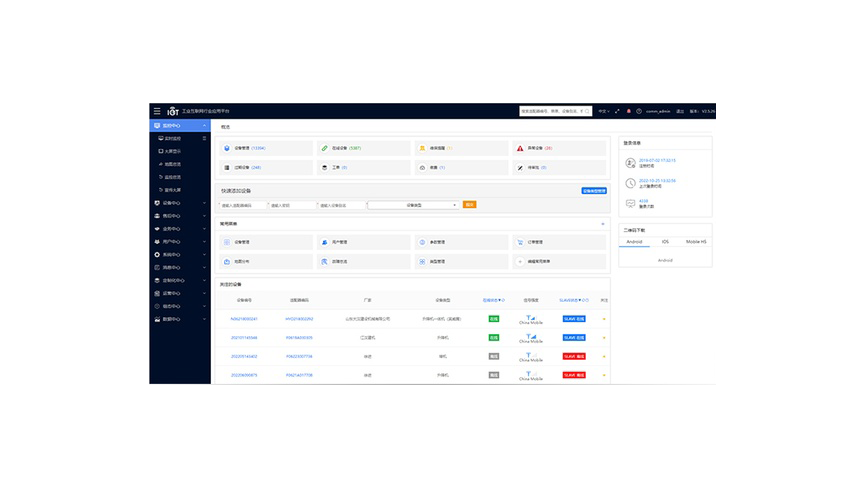Screen dimensions: 866x487
Task: Open the user management shortcut with person icon
Action: point(363,242)
